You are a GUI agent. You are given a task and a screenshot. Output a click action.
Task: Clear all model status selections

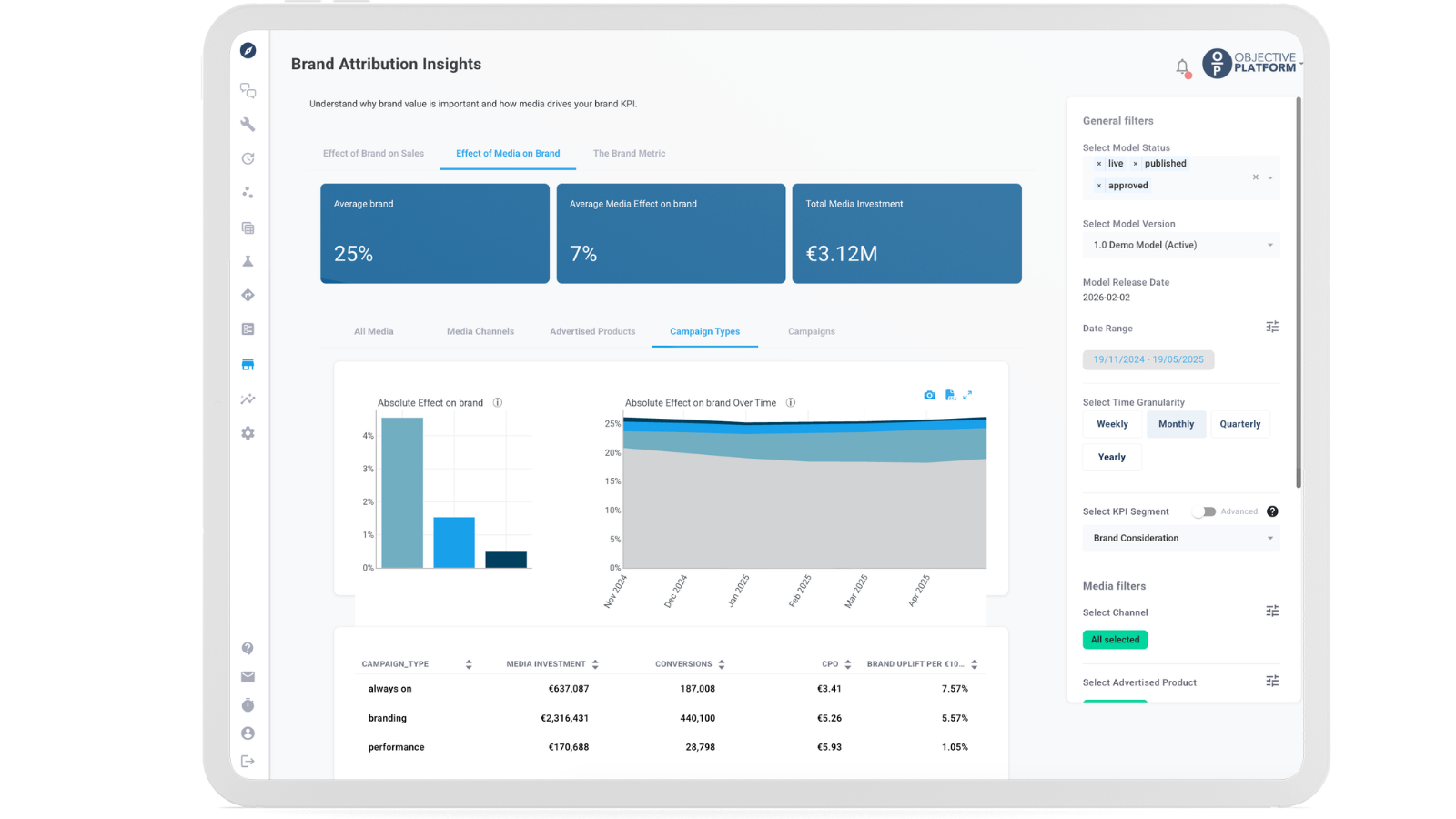1256,177
